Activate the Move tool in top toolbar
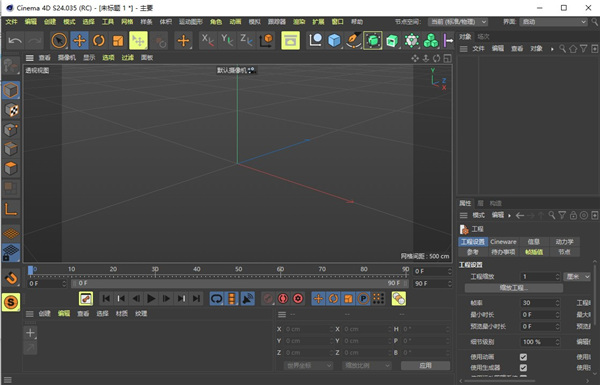This screenshot has height=385, width=600. (x=79, y=41)
